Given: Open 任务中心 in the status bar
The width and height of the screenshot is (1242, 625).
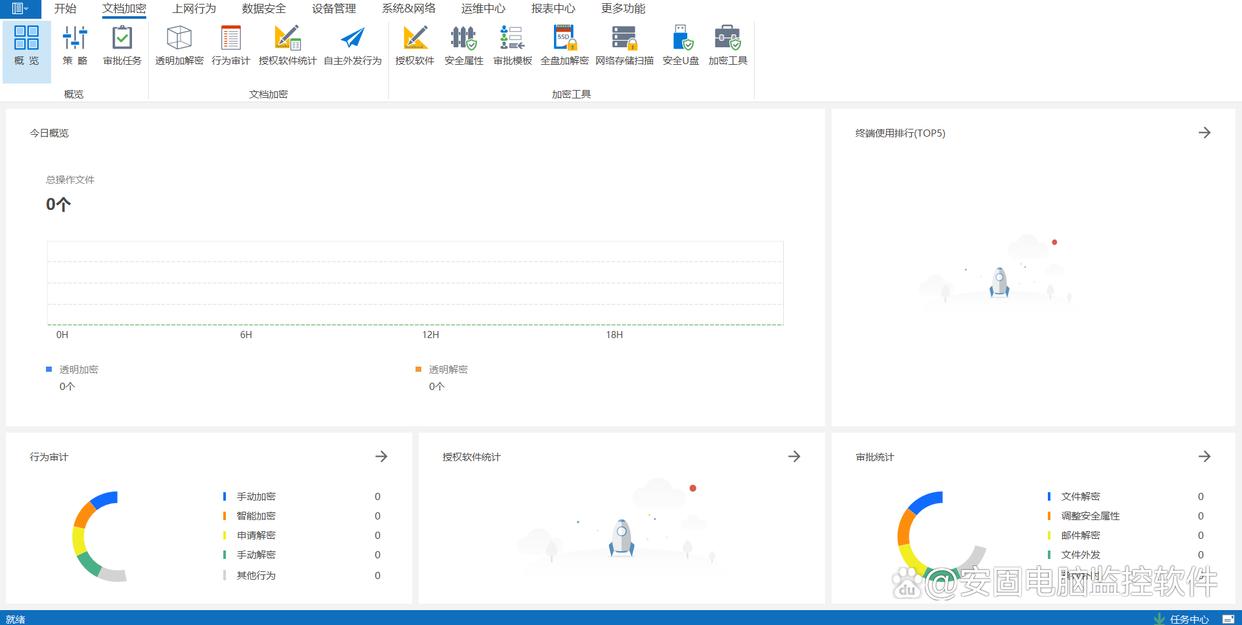Looking at the screenshot, I should pyautogui.click(x=1181, y=619).
